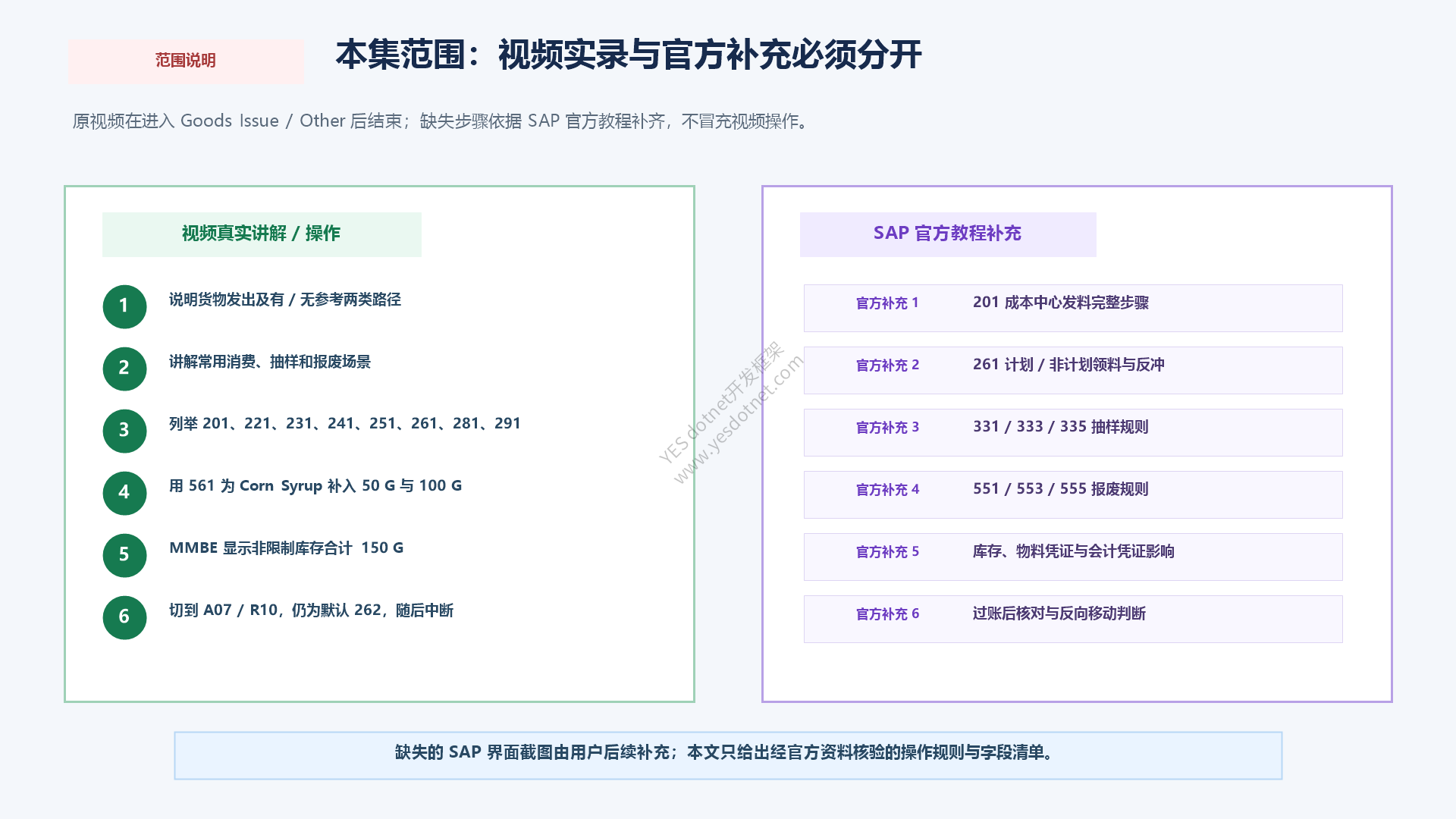The width and height of the screenshot is (1456, 819).
Task: Click text 切到 A07 / R10，仍为默认 262
Action: (x=311, y=610)
